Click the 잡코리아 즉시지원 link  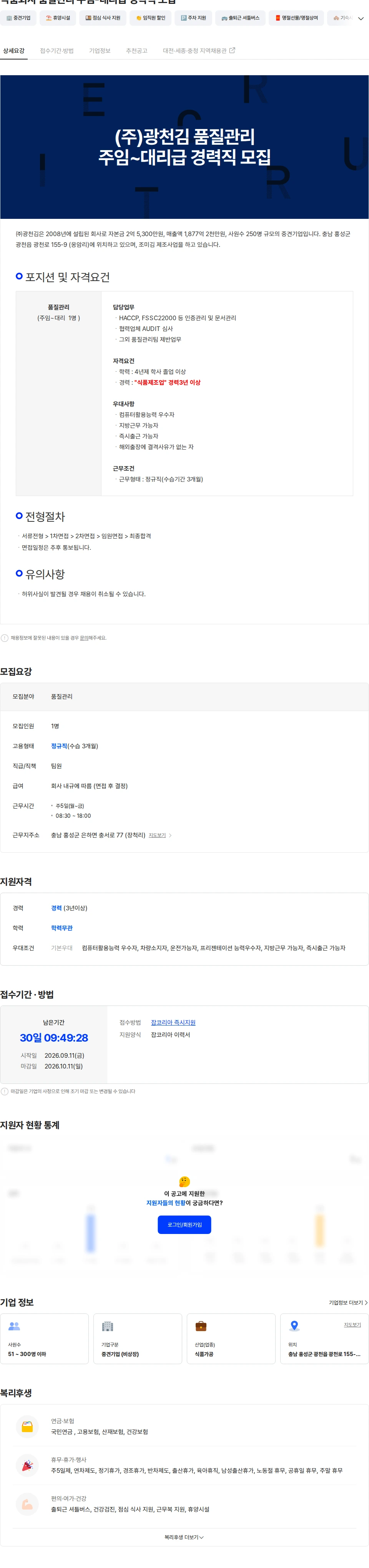pyautogui.click(x=173, y=1022)
